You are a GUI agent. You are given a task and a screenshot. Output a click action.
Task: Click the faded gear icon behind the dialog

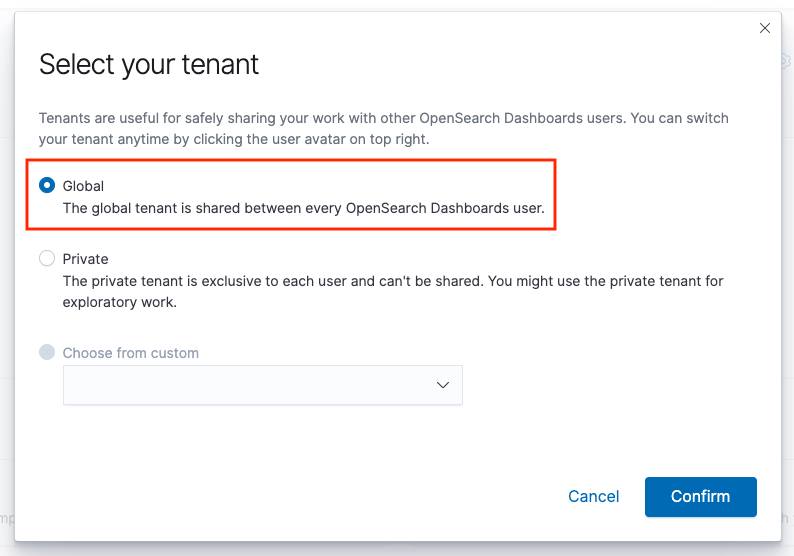pos(786,62)
